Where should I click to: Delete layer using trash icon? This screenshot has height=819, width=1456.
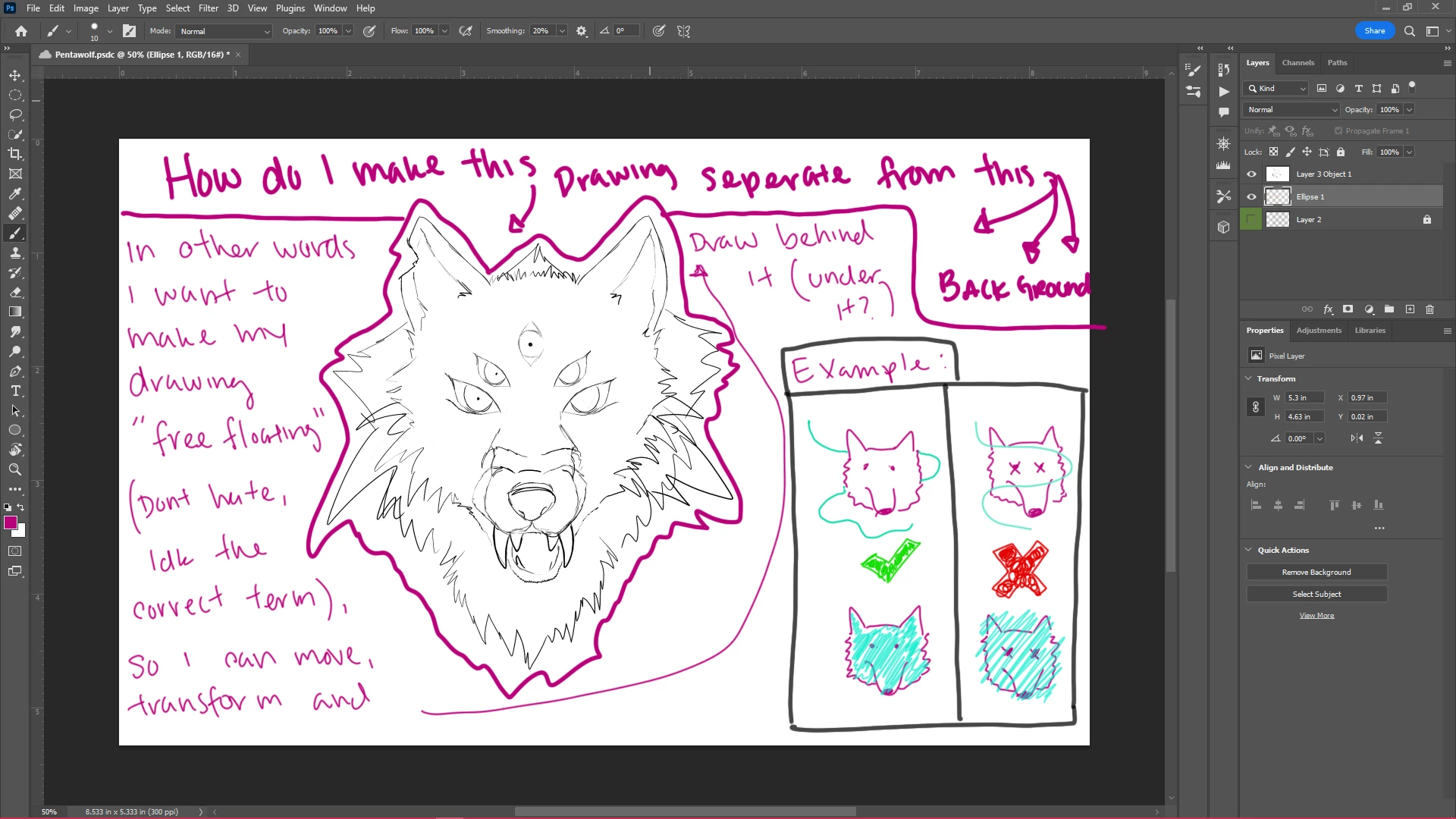[1429, 309]
